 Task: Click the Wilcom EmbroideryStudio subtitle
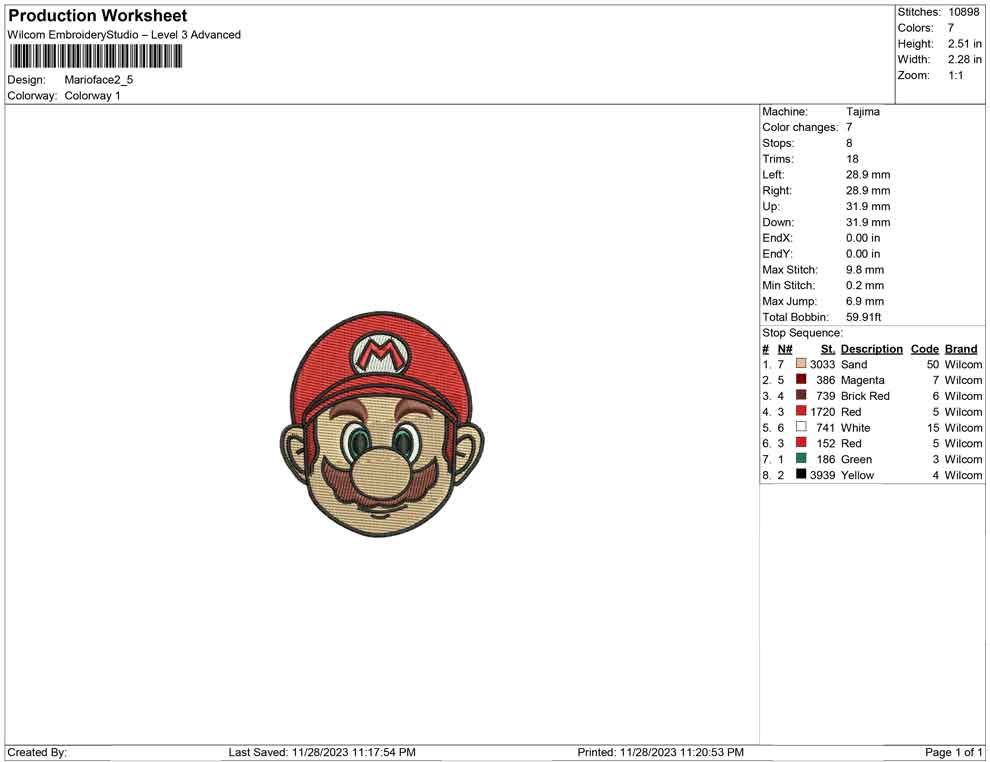124,35
